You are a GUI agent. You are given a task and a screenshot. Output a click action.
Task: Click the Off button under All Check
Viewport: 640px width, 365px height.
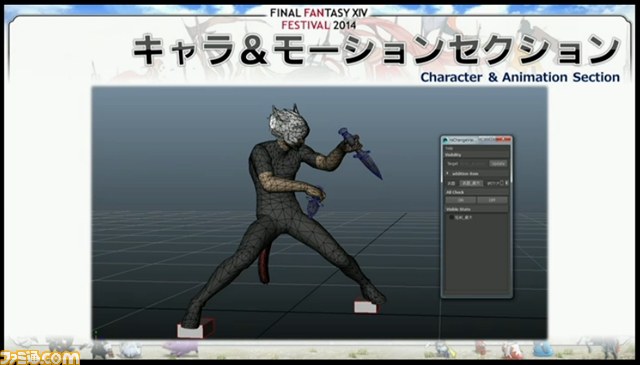tap(492, 200)
